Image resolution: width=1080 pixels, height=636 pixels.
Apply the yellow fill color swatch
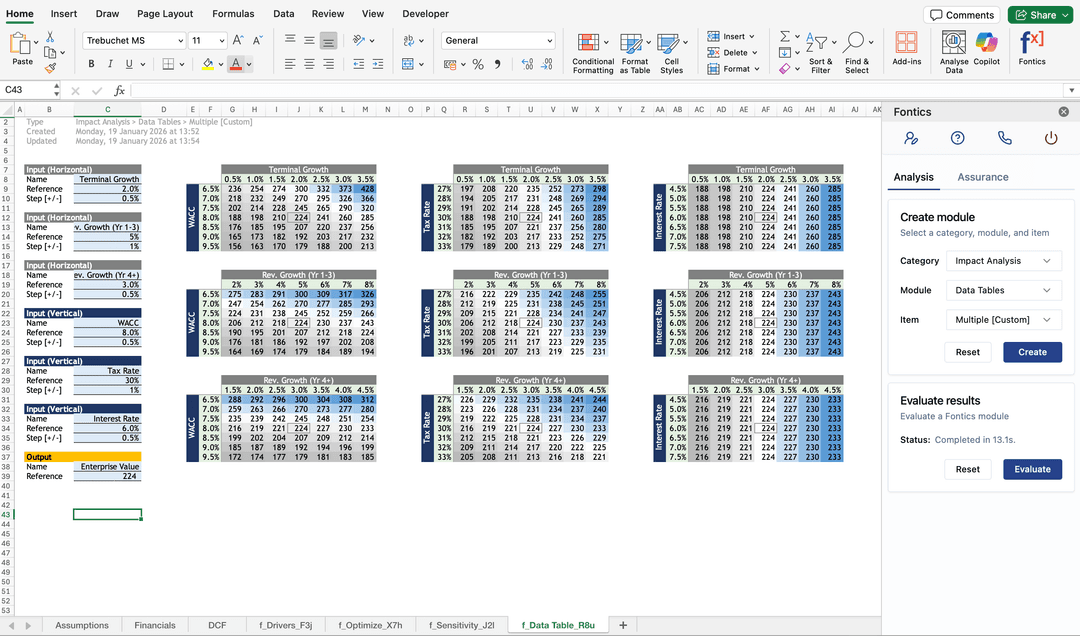(x=207, y=64)
